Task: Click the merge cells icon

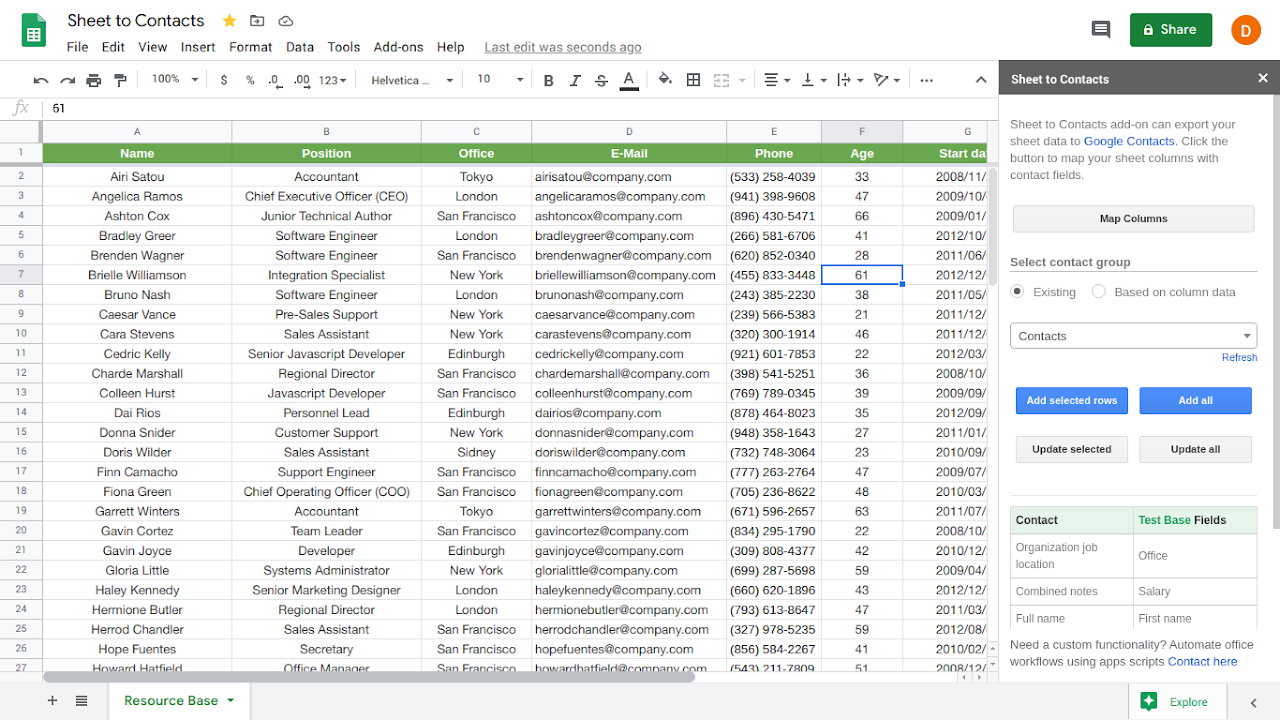Action: [x=722, y=80]
